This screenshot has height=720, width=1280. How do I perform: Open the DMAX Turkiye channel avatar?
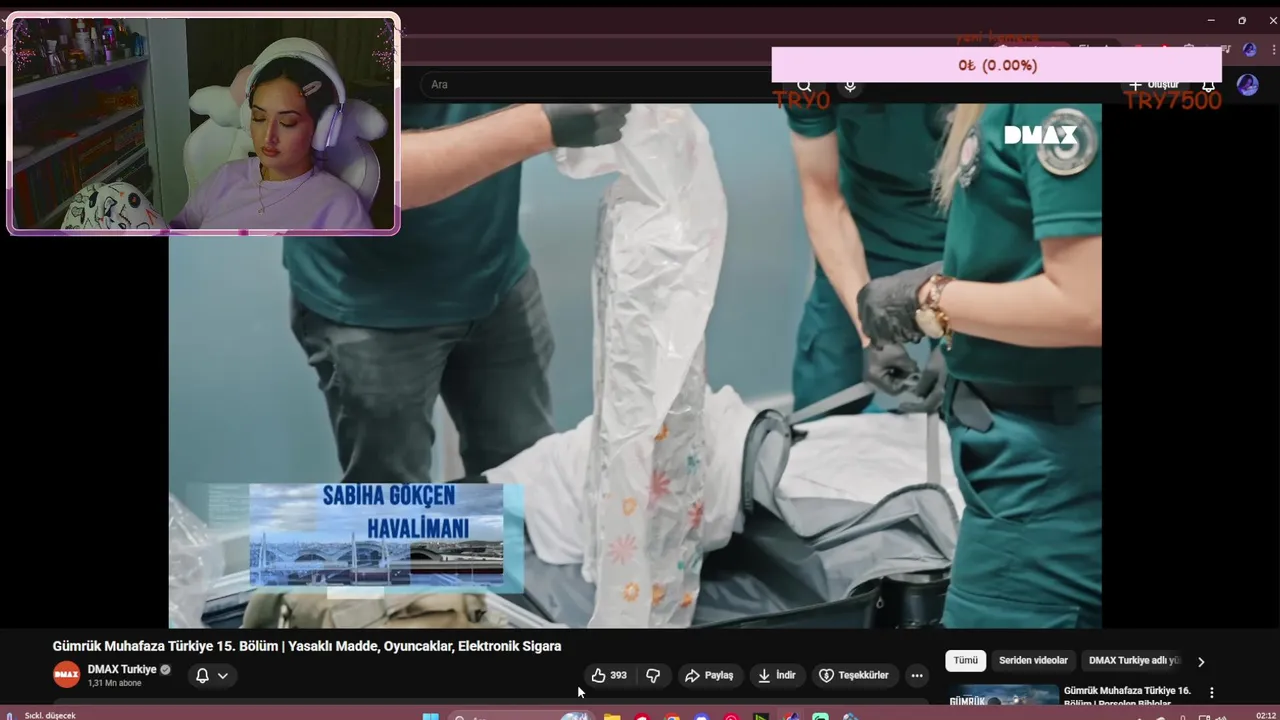point(66,675)
